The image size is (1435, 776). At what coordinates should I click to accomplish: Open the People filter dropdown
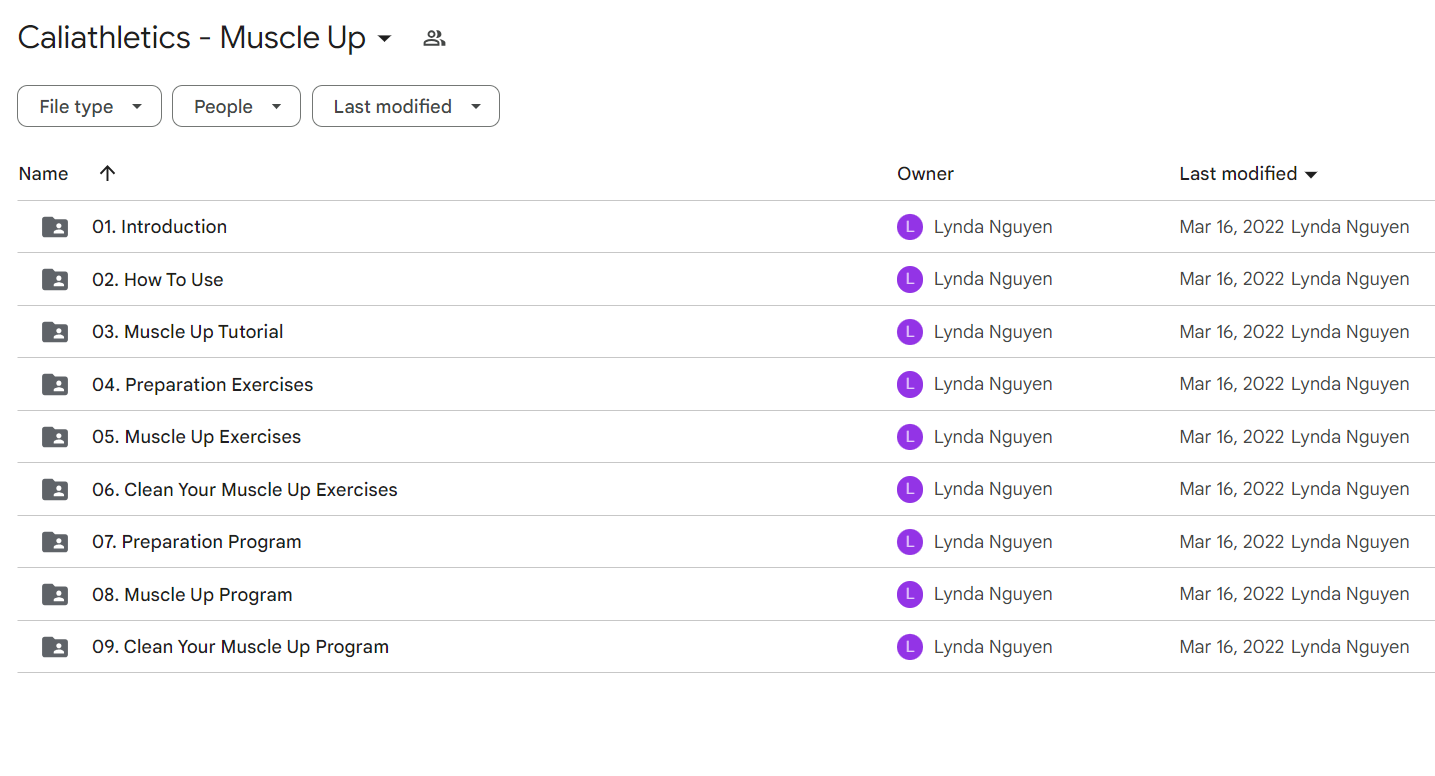coord(236,106)
